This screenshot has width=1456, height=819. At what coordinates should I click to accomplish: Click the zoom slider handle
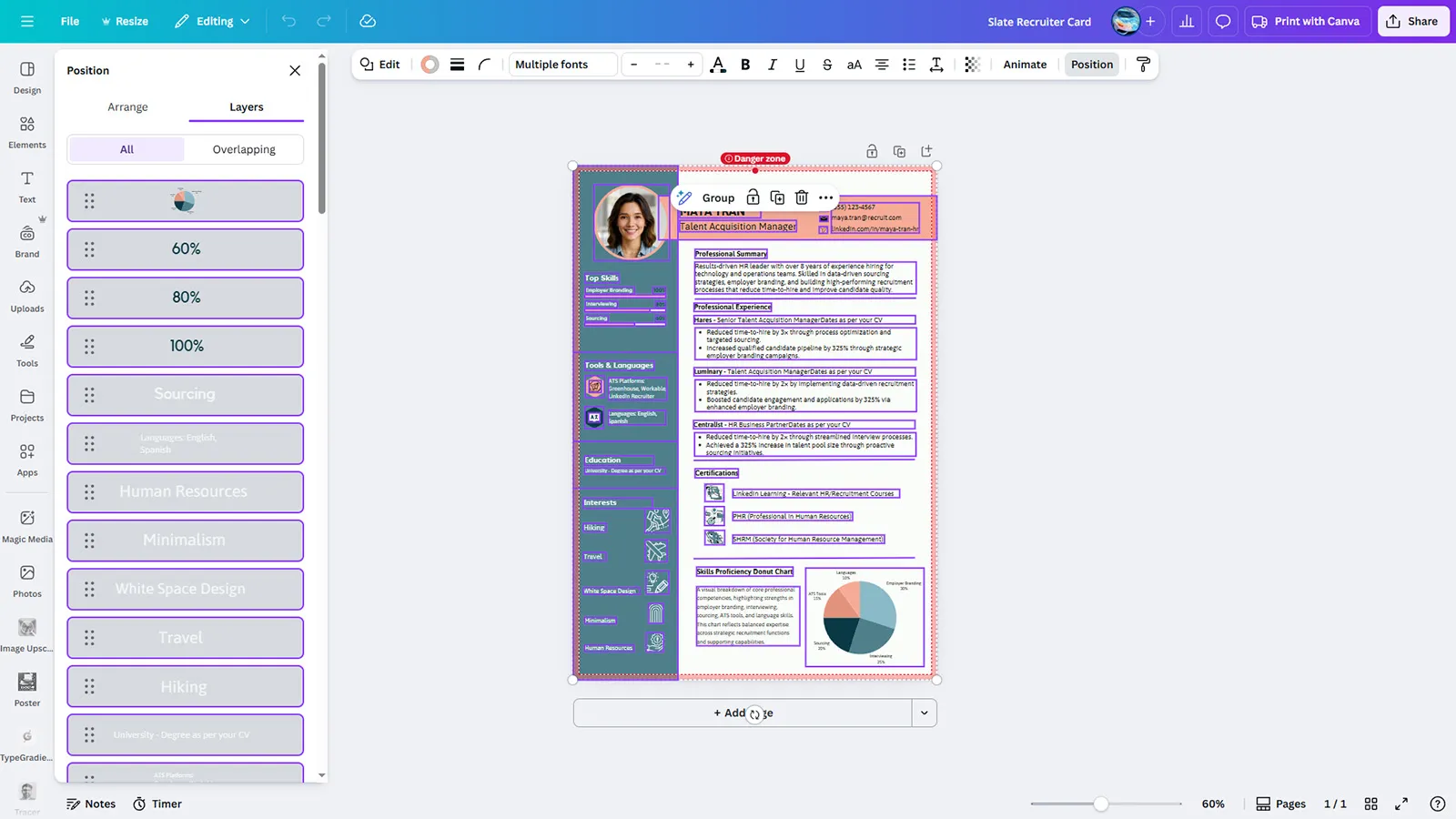pyautogui.click(x=1101, y=804)
